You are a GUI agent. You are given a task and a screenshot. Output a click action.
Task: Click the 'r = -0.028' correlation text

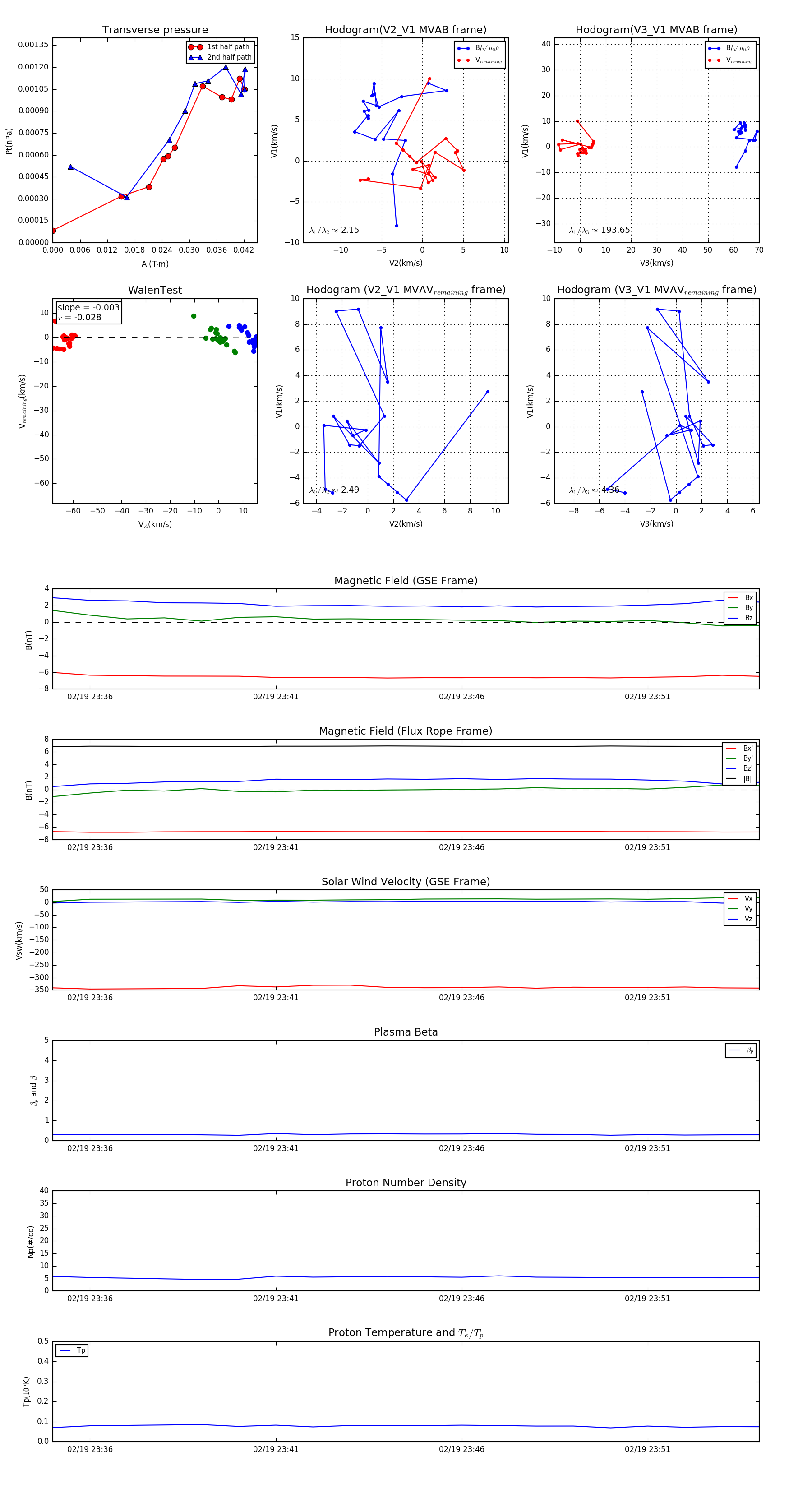(80, 317)
